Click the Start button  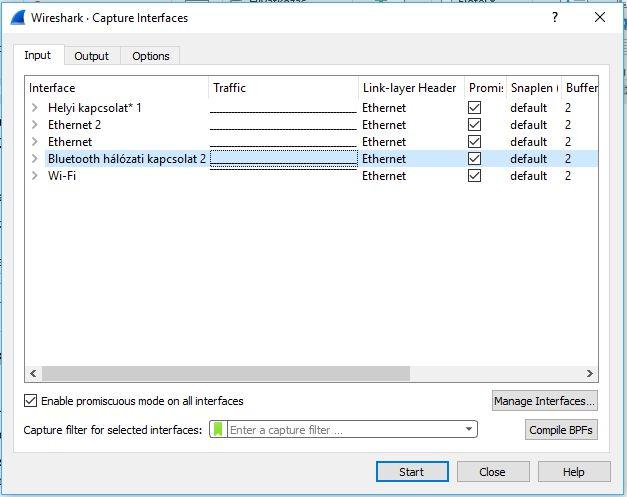tap(412, 472)
